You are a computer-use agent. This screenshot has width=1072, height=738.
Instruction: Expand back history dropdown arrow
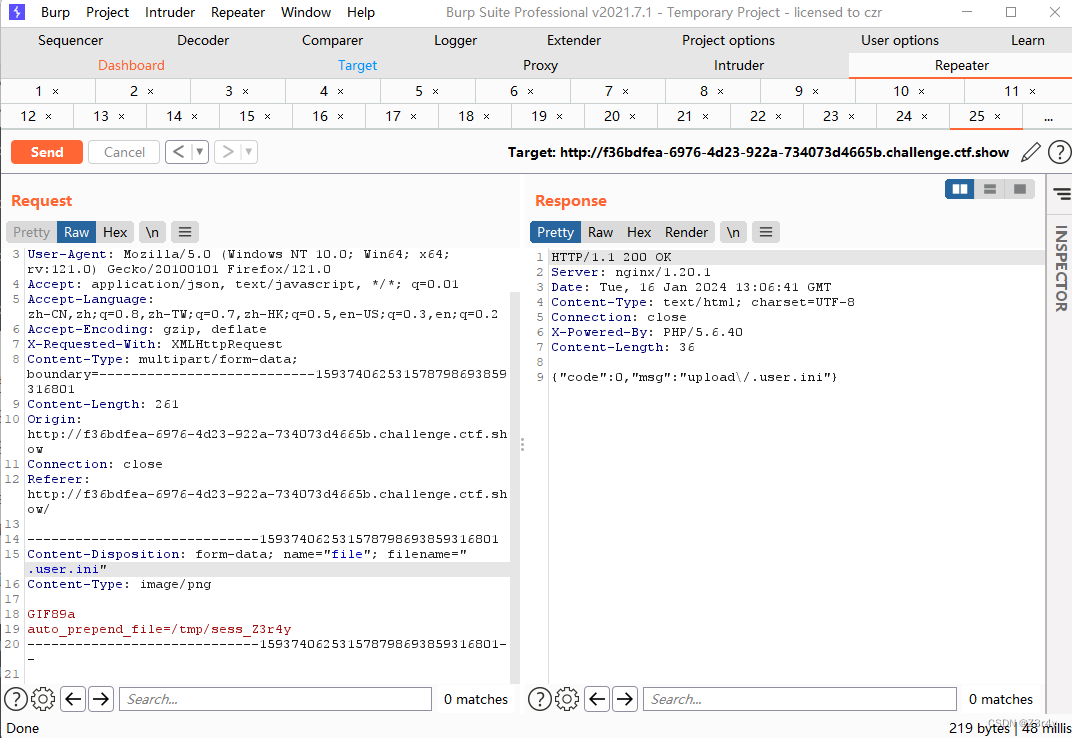[200, 152]
